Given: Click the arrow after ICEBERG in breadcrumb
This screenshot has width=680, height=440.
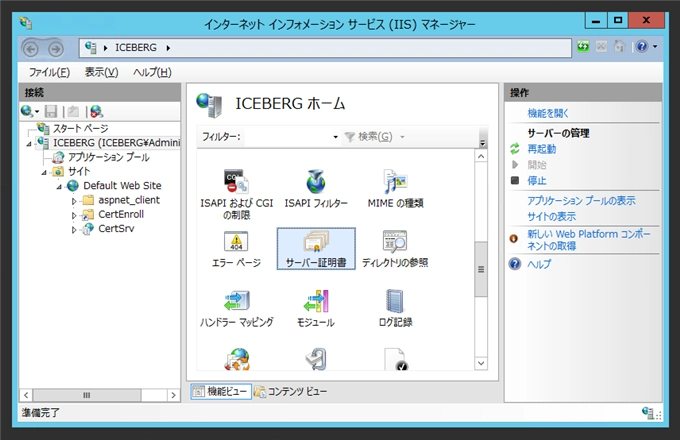Looking at the screenshot, I should tap(168, 48).
